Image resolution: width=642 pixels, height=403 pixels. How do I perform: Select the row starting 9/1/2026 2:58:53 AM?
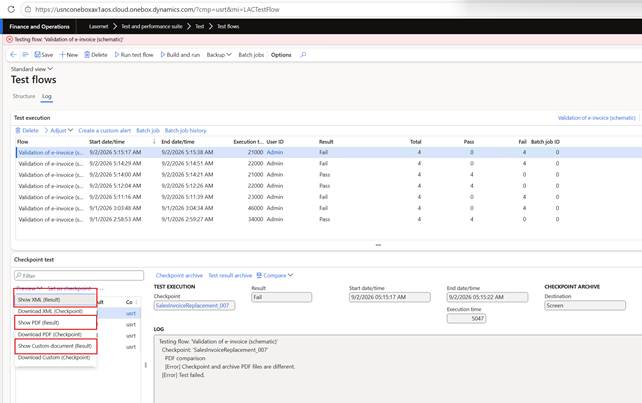pos(328,219)
